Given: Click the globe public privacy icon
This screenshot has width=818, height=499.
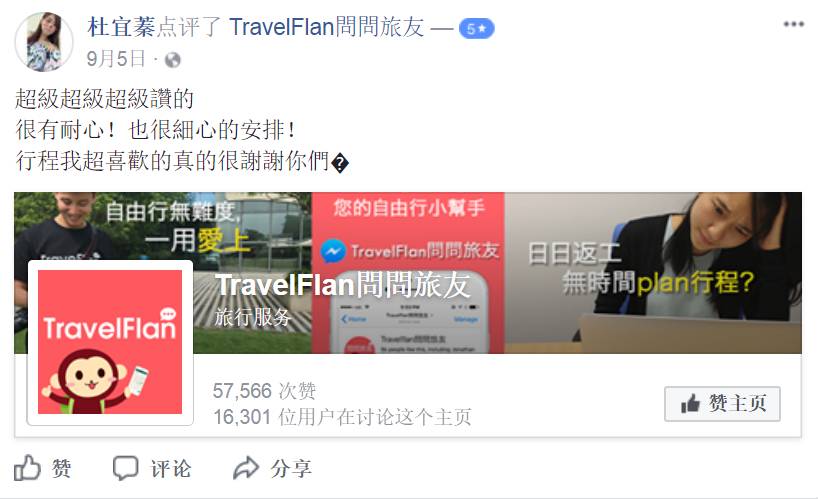Looking at the screenshot, I should [173, 60].
